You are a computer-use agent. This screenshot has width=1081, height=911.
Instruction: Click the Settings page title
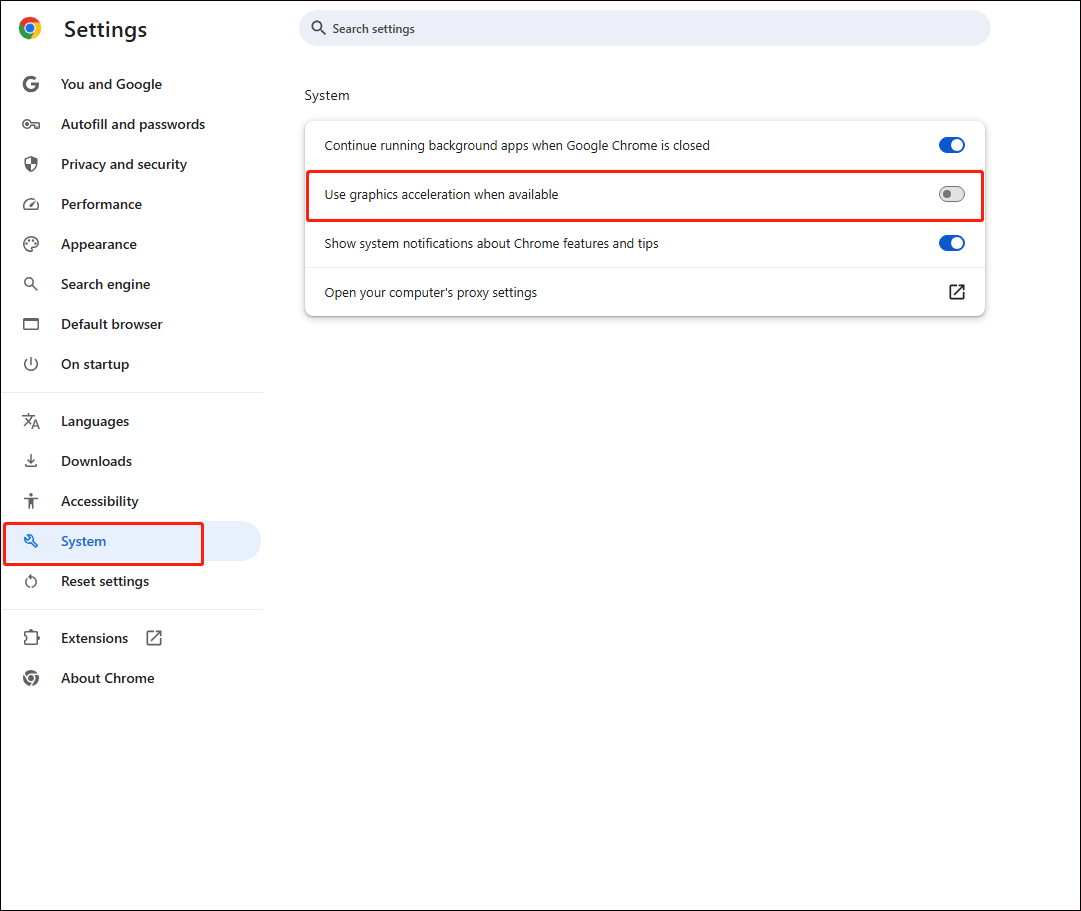105,29
